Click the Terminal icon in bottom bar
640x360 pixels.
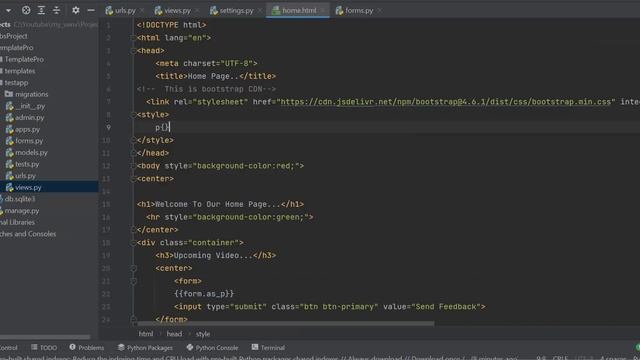[255, 347]
